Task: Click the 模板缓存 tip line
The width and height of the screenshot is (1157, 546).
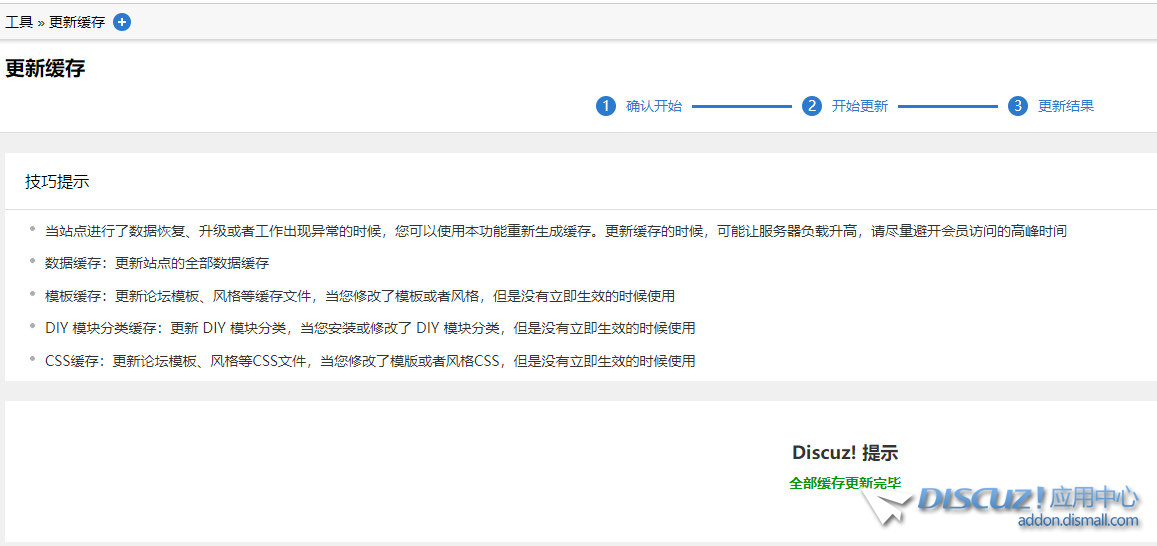Action: pyautogui.click(x=360, y=296)
